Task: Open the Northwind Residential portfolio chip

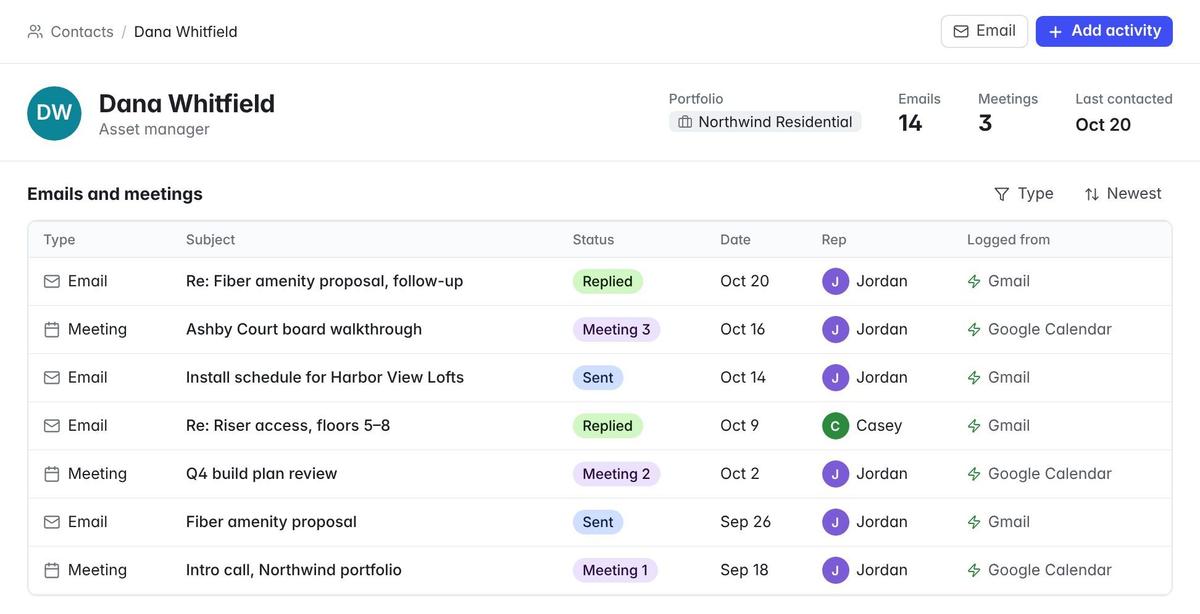Action: click(x=765, y=122)
